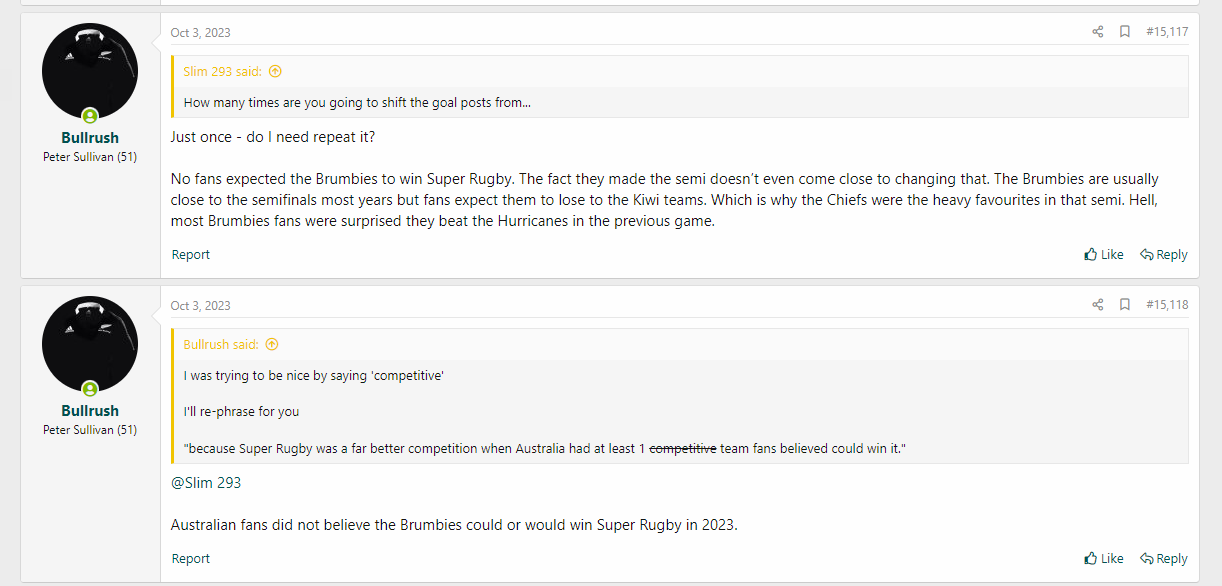This screenshot has height=586, width=1222.
Task: Bookmark post #15,118
Action: coord(1125,304)
